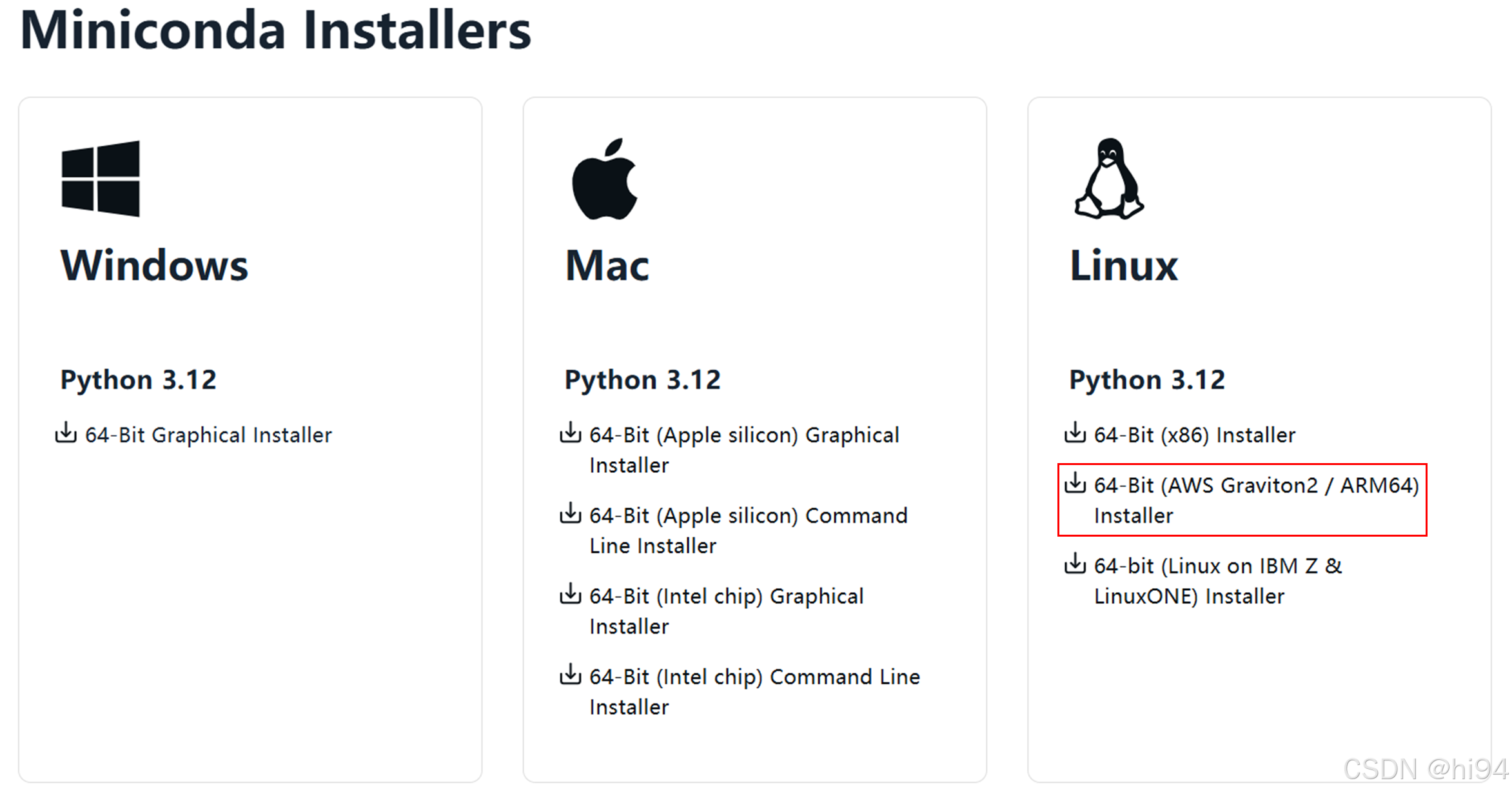Click the Miniconda Installers heading

coord(275,30)
